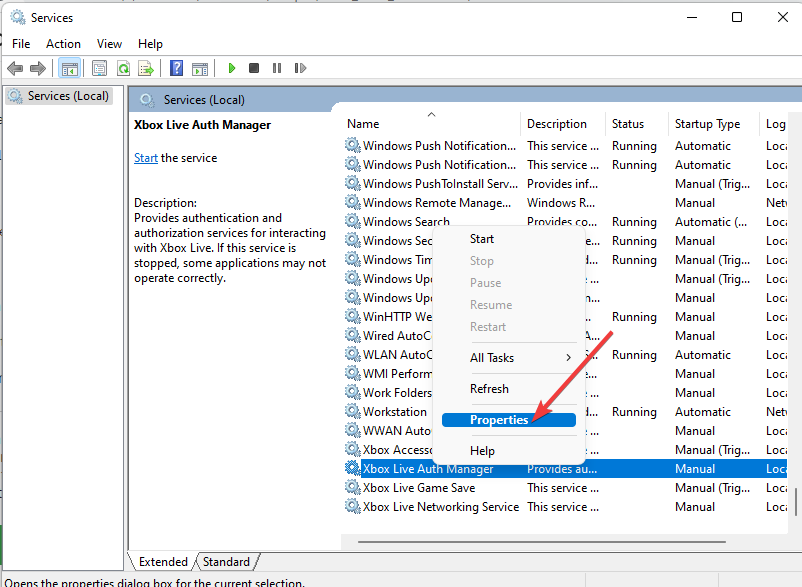Image resolution: width=802 pixels, height=587 pixels.
Task: Click the gear icon beside Xbox Access
Action: [352, 449]
